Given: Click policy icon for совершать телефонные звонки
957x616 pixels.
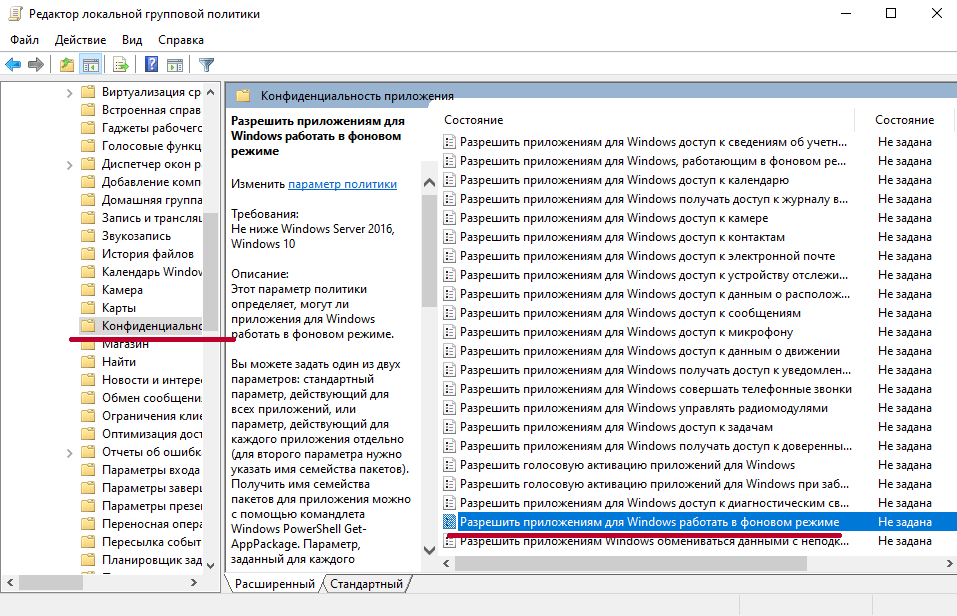Looking at the screenshot, I should 449,389.
